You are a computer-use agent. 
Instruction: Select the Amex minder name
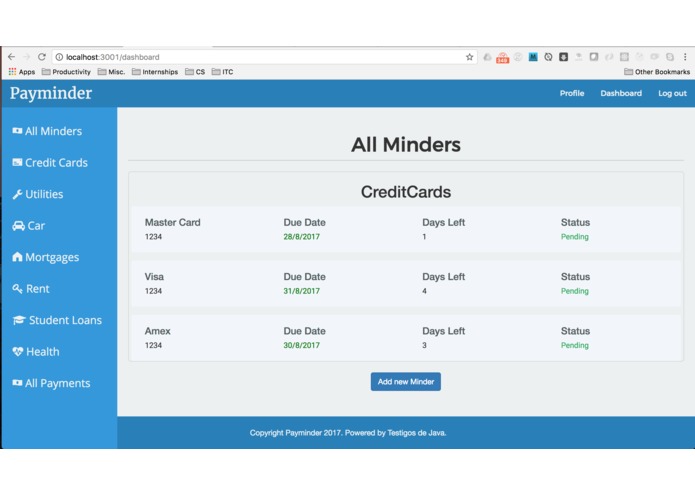[157, 331]
